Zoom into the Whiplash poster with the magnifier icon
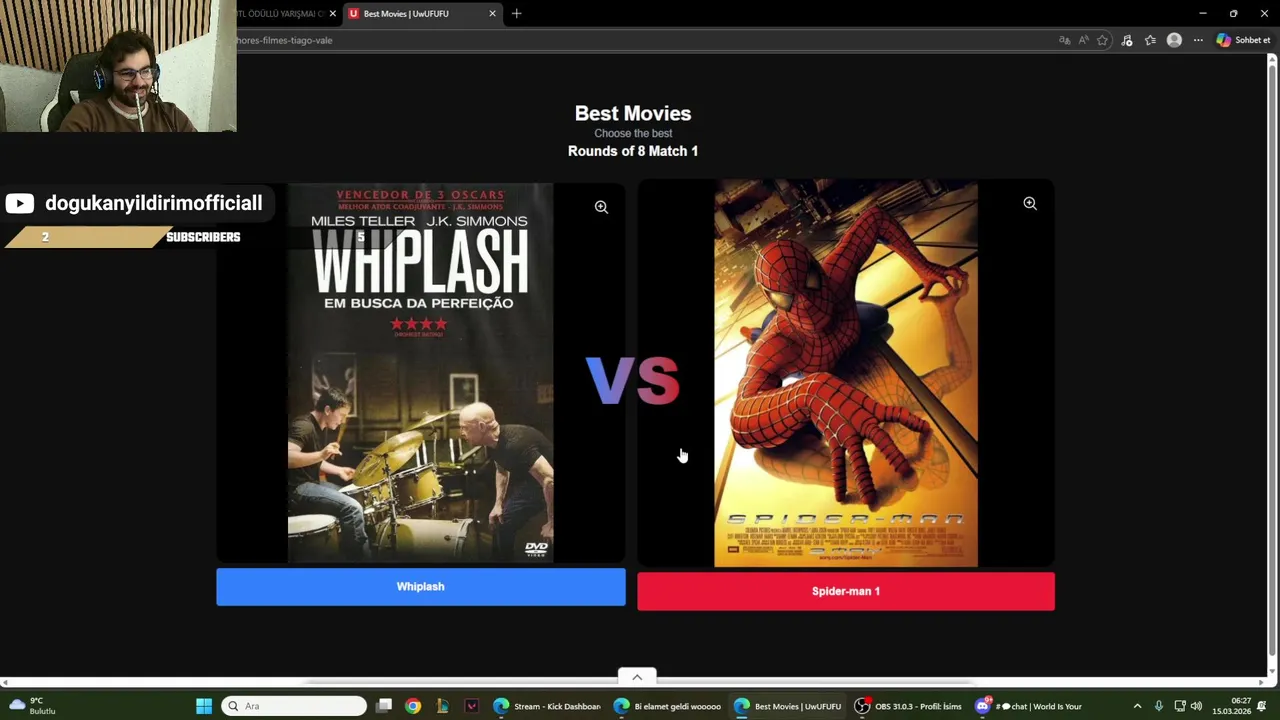The width and height of the screenshot is (1280, 720). (601, 207)
